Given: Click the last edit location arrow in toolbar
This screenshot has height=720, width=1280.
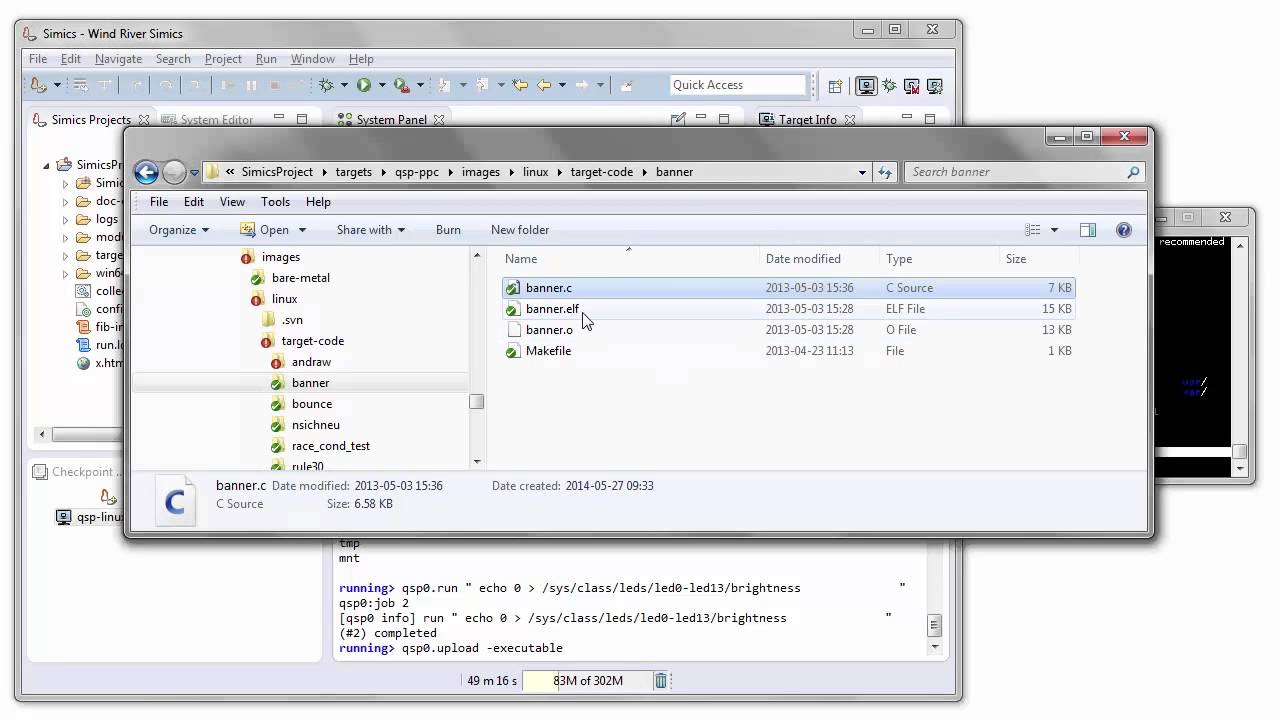Looking at the screenshot, I should point(520,86).
